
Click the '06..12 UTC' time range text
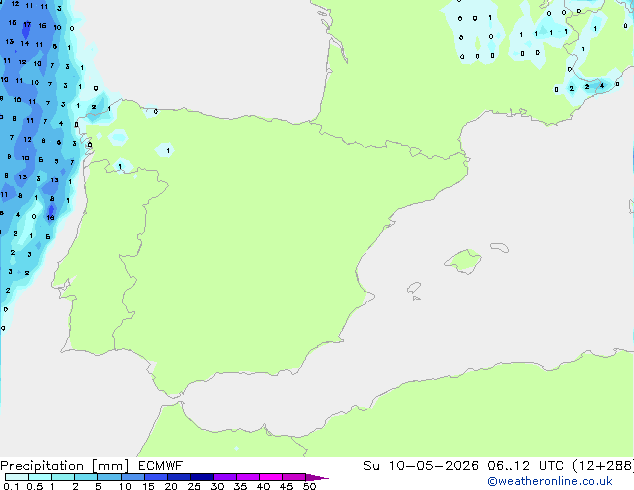tap(526, 466)
